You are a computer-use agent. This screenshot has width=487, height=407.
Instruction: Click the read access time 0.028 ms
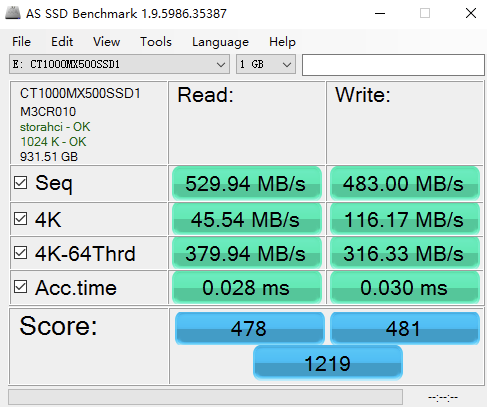247,287
